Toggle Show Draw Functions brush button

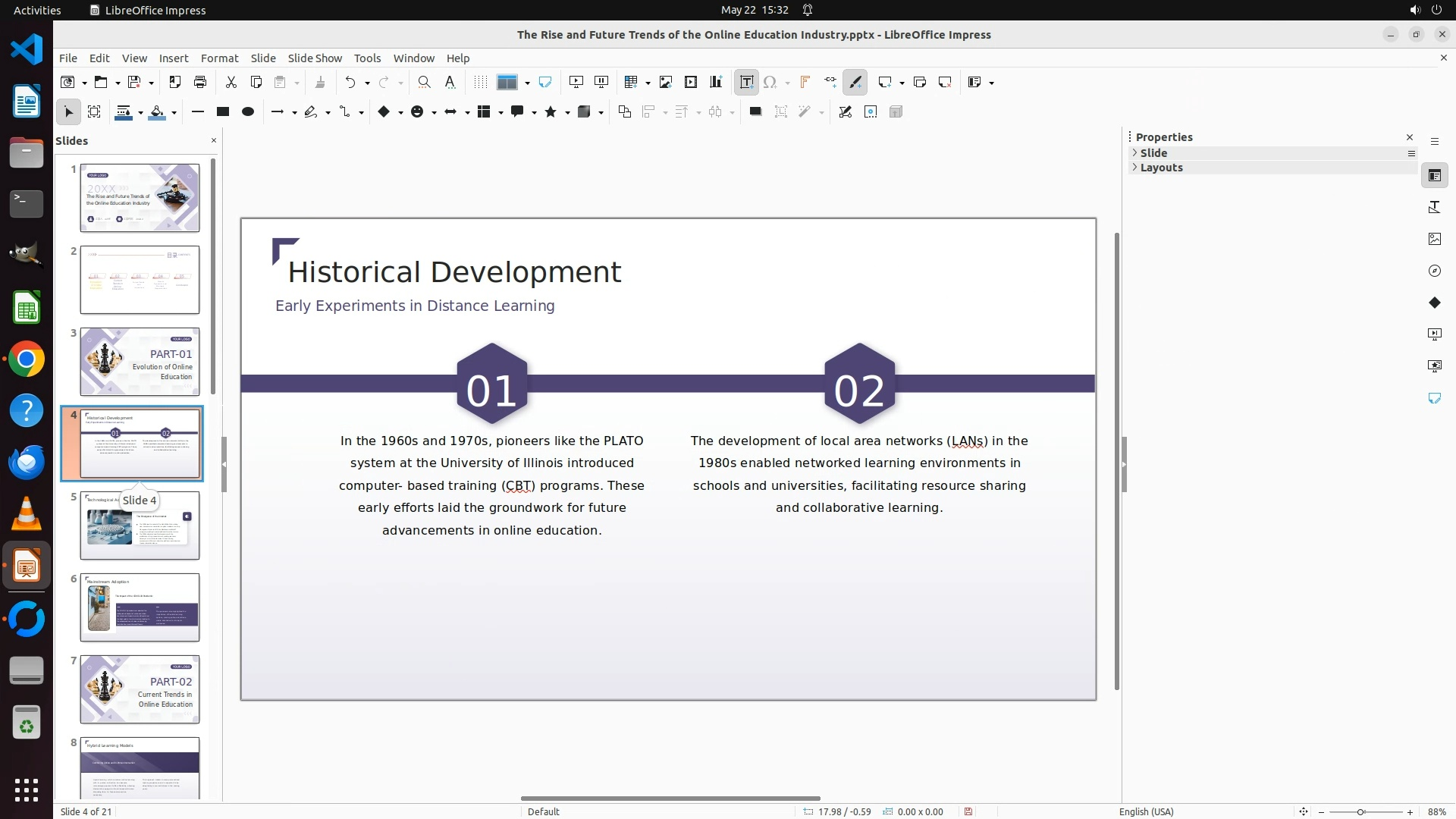pos(855,82)
